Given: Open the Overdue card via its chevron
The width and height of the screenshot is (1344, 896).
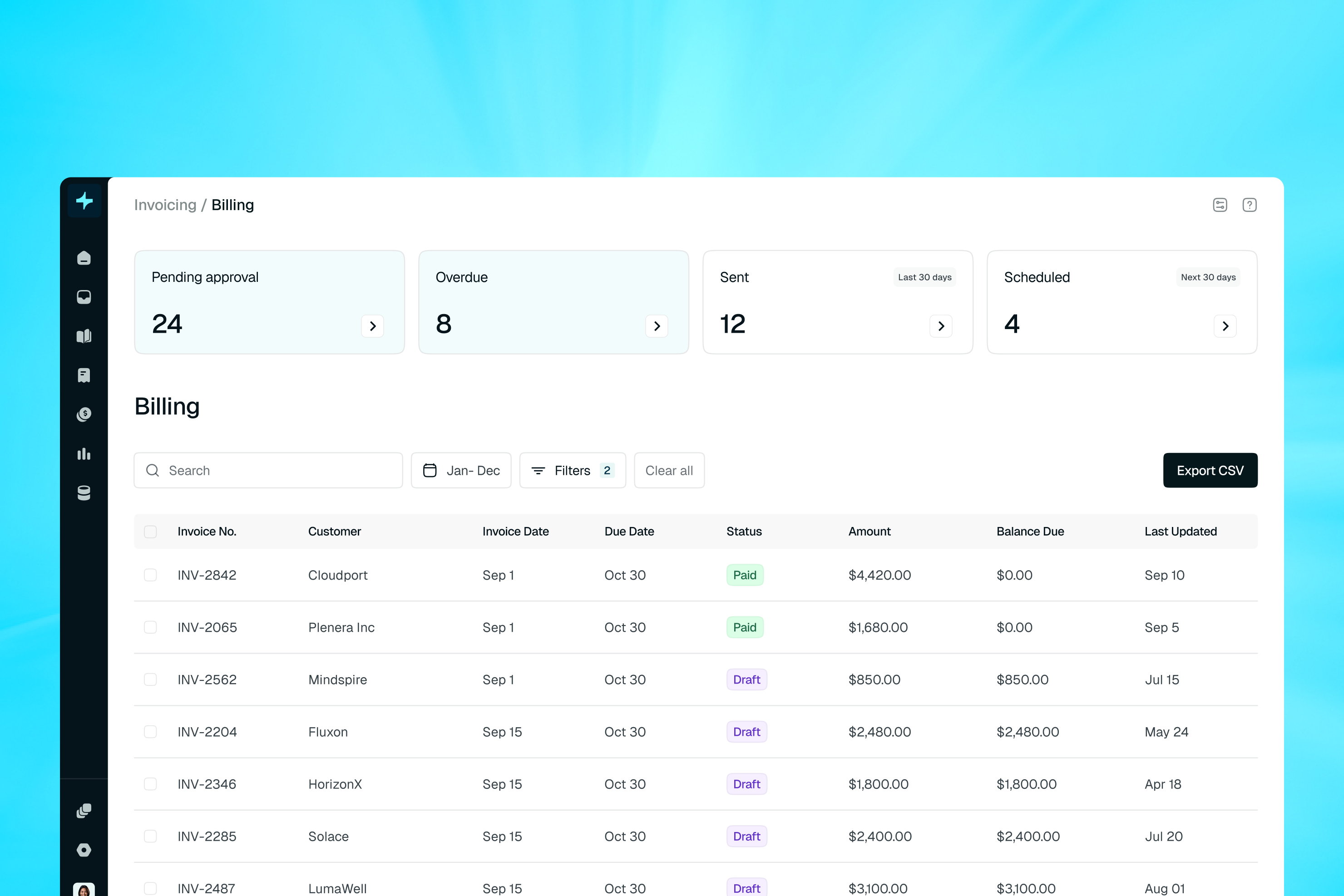Looking at the screenshot, I should coord(657,326).
